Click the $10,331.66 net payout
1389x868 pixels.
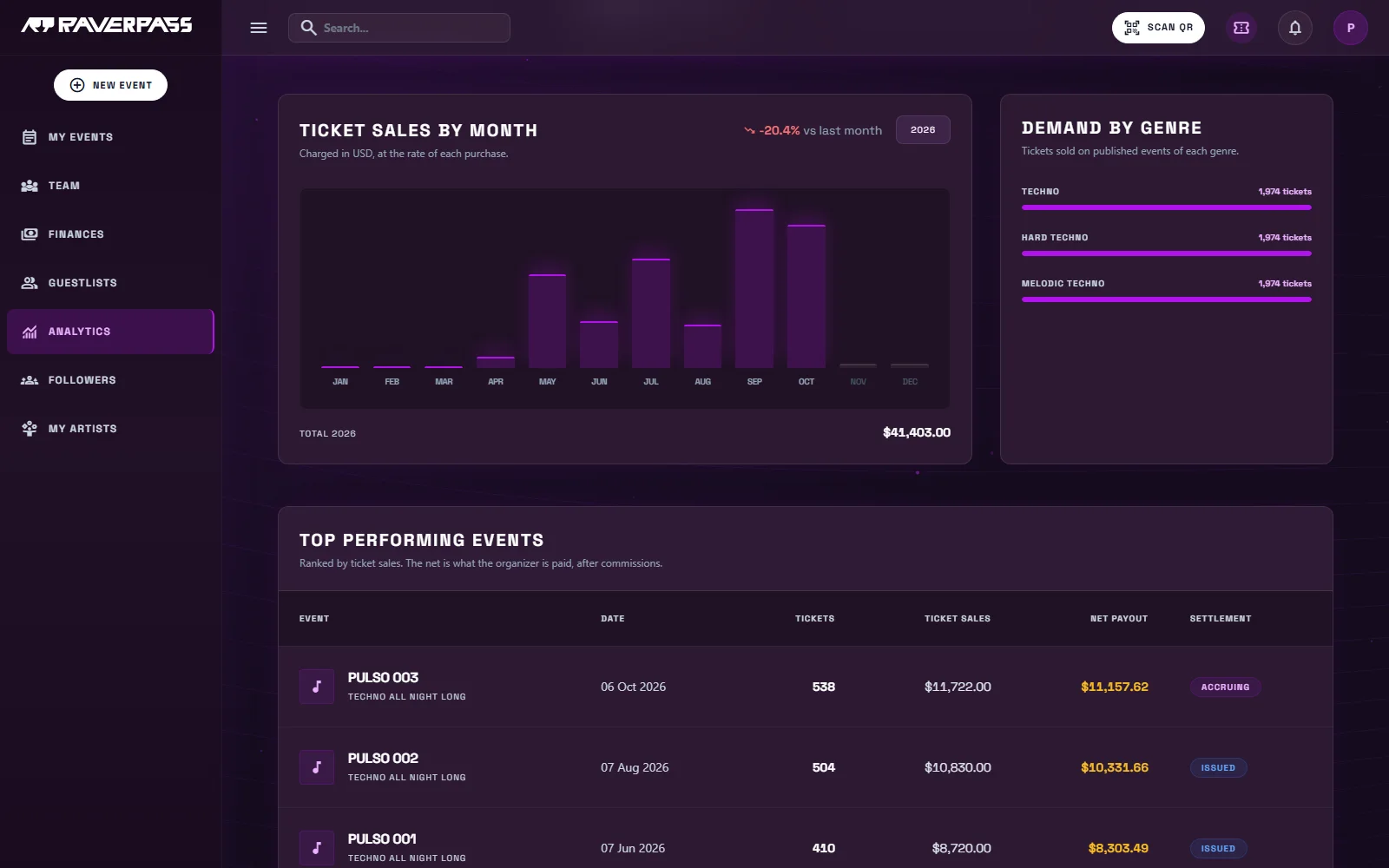(x=1115, y=767)
